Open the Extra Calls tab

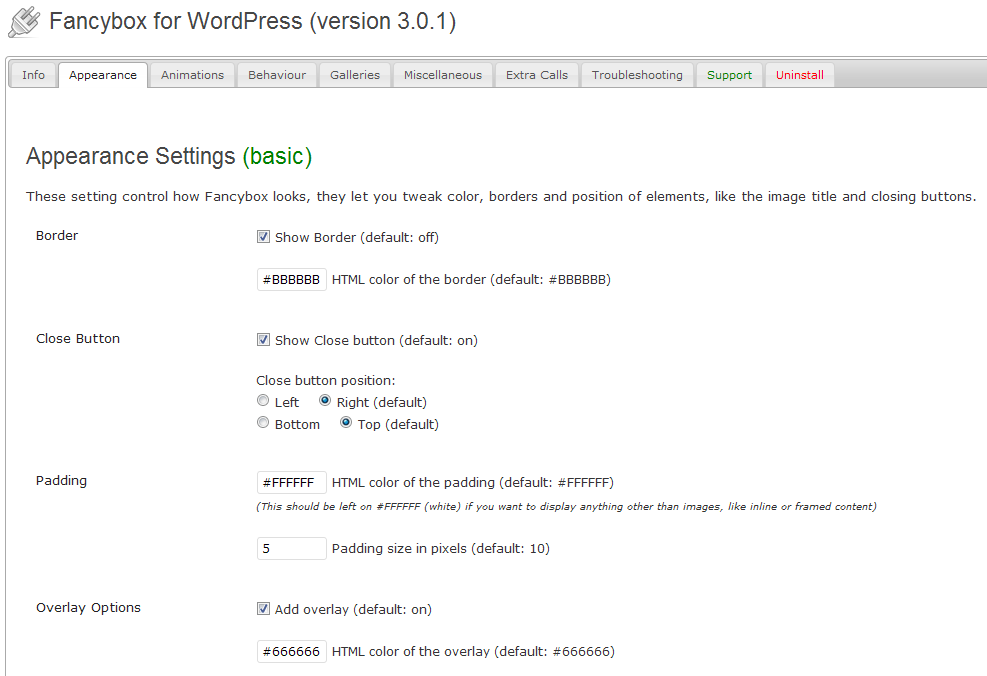pyautogui.click(x=536, y=75)
